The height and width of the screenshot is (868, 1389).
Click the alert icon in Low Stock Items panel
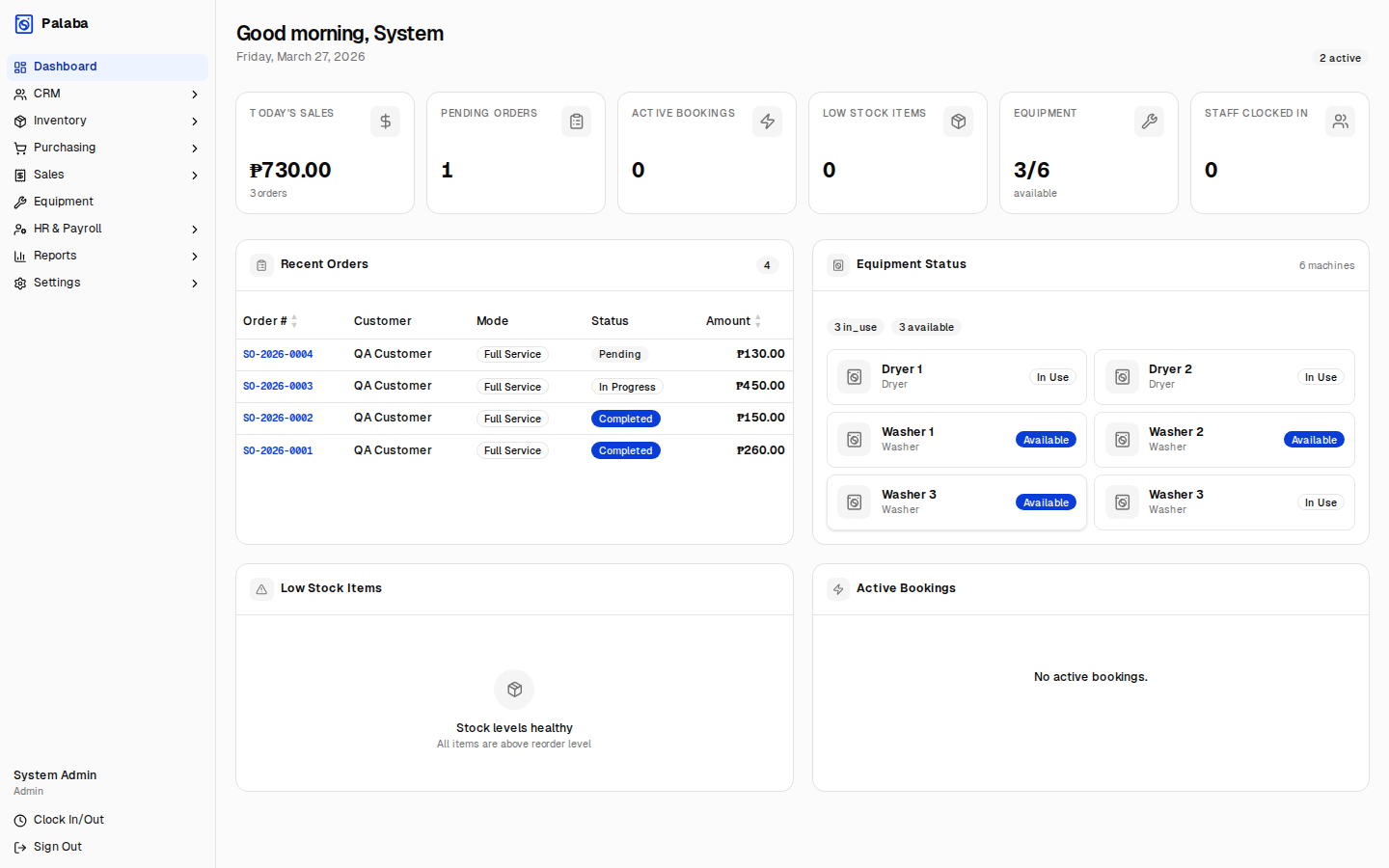click(x=260, y=588)
